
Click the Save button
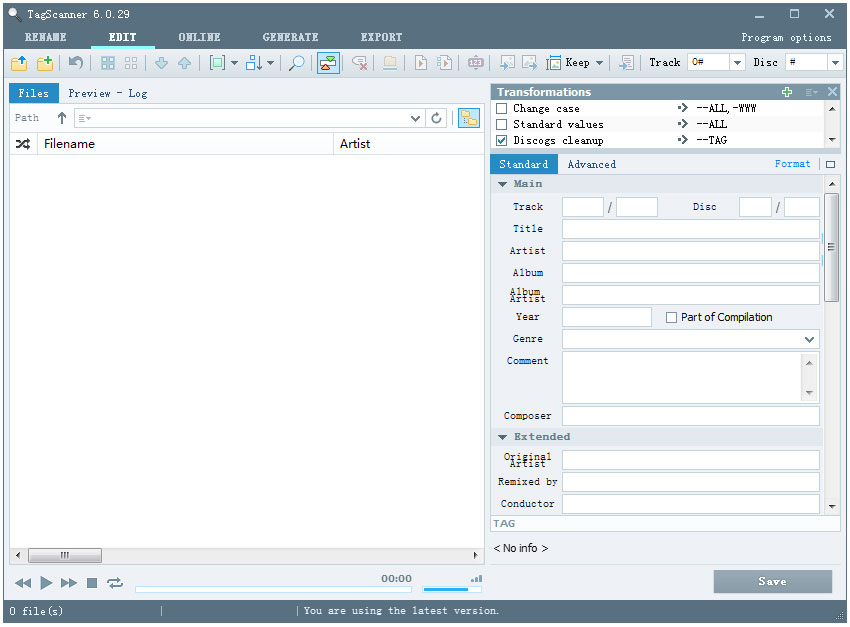click(772, 582)
